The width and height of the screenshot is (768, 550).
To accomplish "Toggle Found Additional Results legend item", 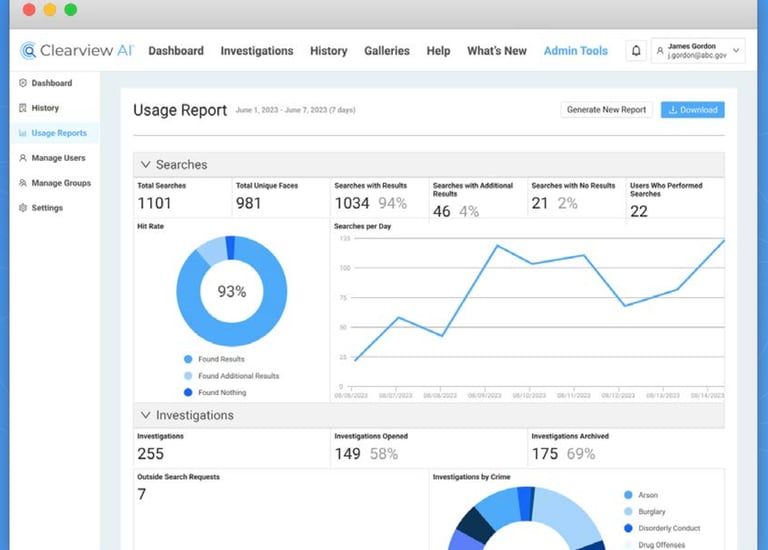I will 231,376.
